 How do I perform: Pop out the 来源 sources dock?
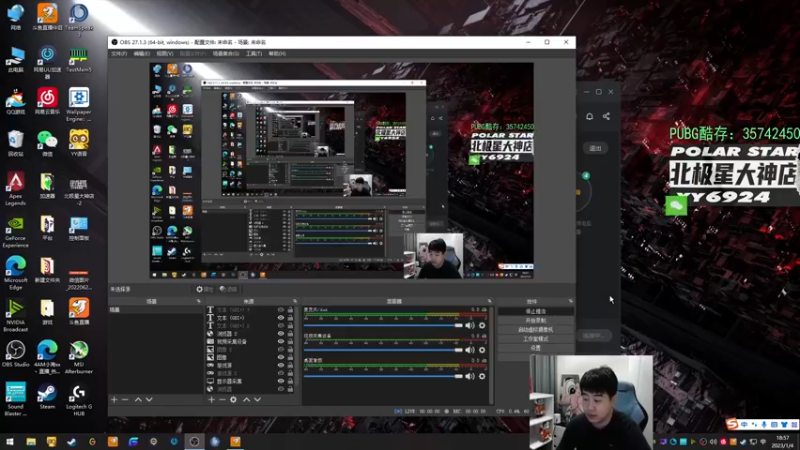point(295,301)
